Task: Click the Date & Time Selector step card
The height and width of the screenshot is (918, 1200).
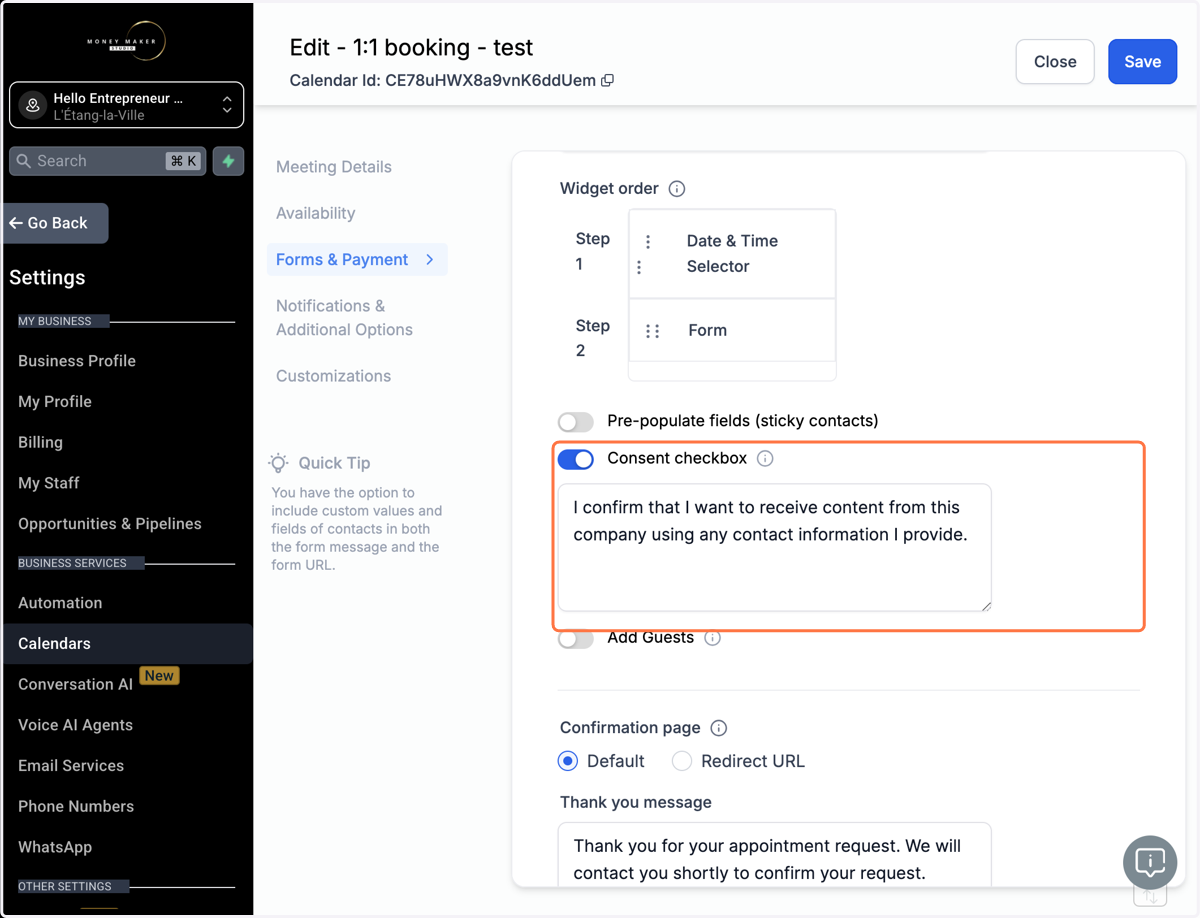Action: (732, 254)
